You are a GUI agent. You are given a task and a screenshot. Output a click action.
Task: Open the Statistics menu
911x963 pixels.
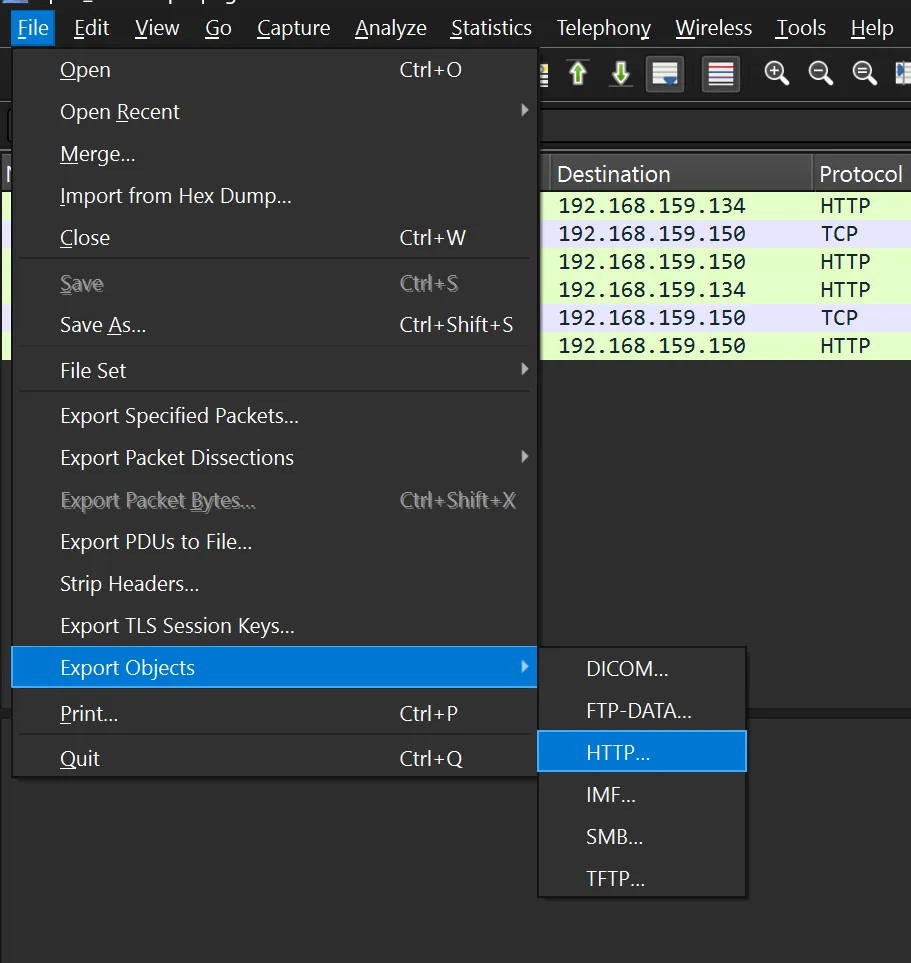point(491,28)
